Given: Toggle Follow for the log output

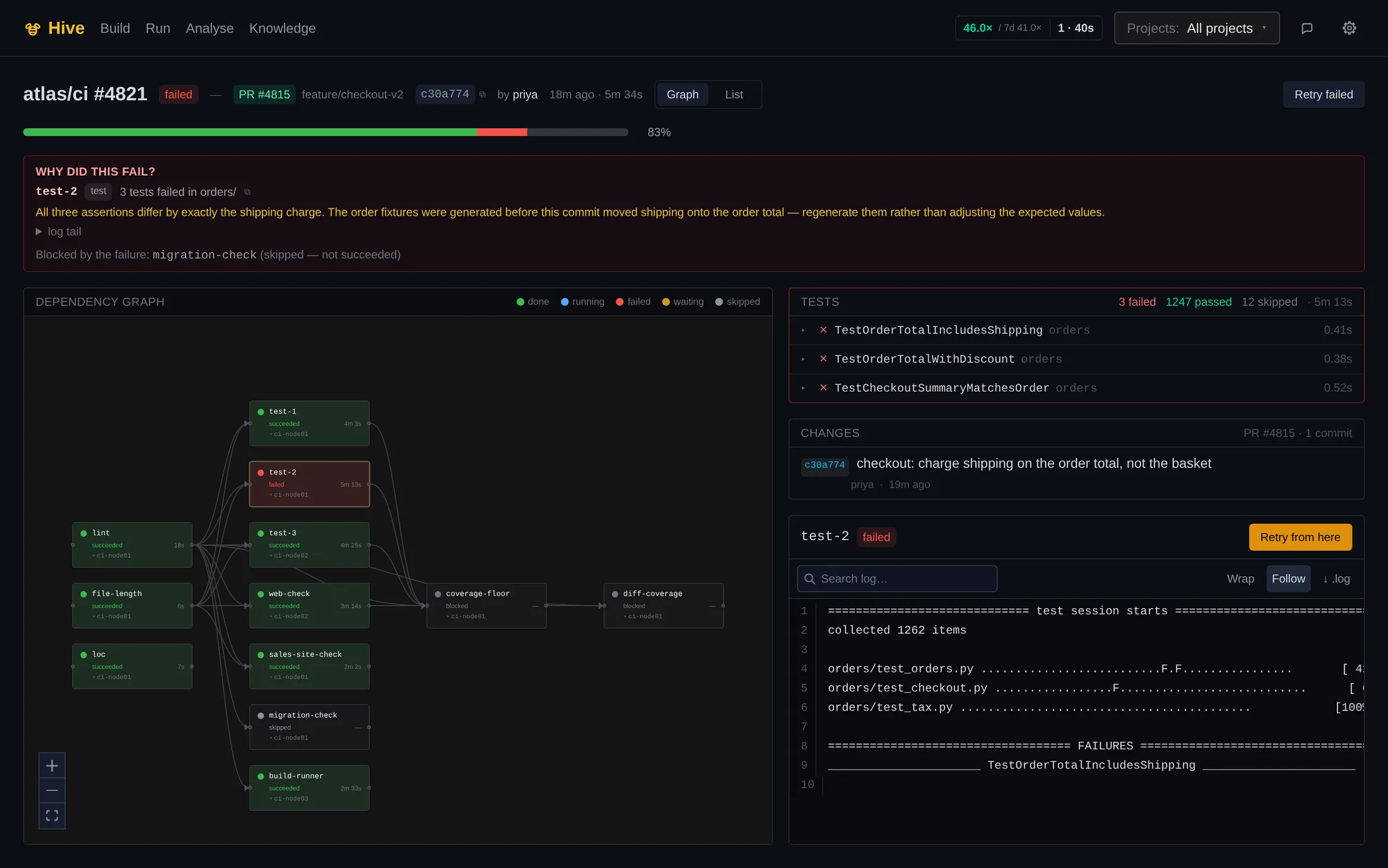Looking at the screenshot, I should (x=1288, y=578).
